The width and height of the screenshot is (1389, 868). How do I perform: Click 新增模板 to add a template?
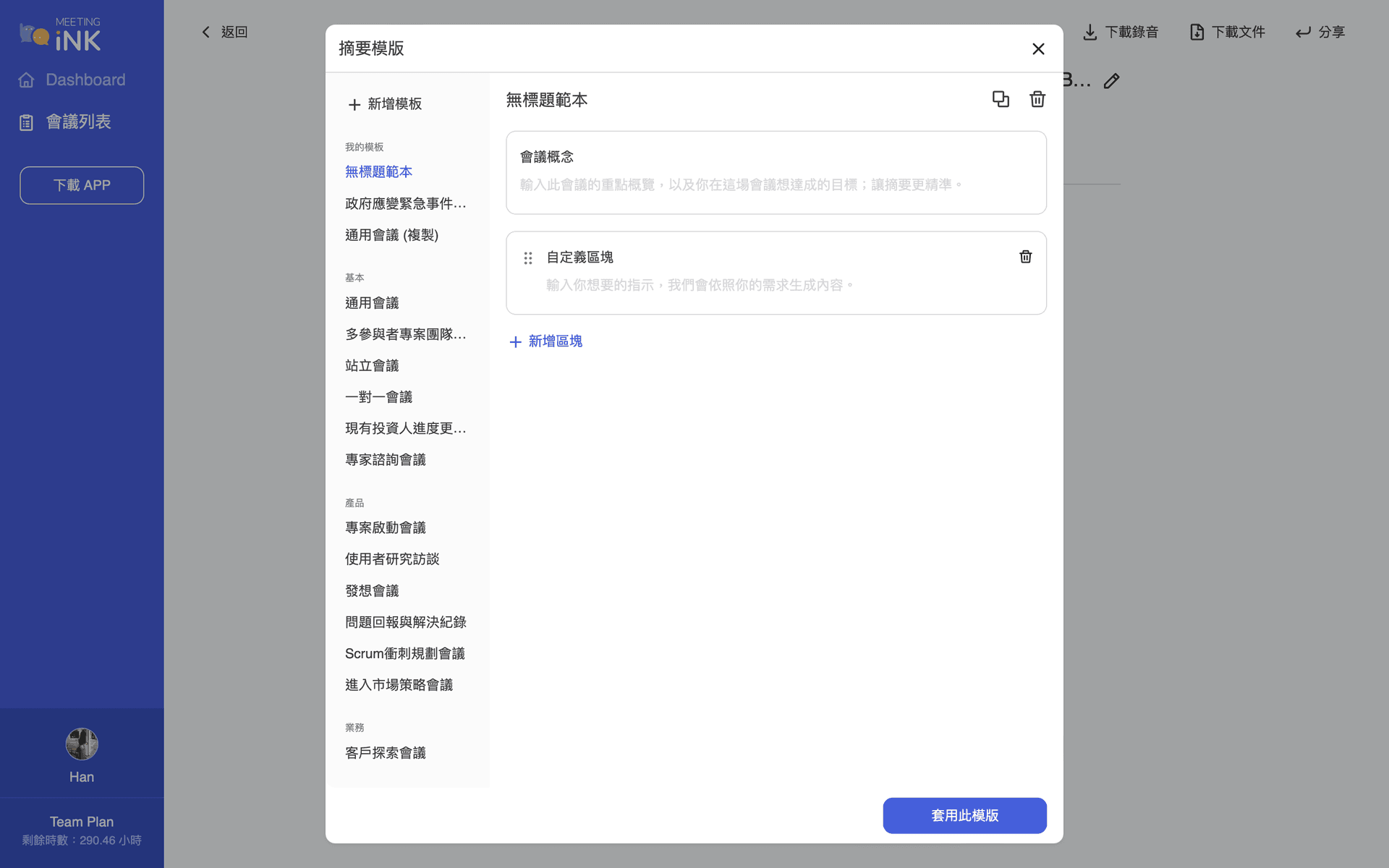pos(384,104)
